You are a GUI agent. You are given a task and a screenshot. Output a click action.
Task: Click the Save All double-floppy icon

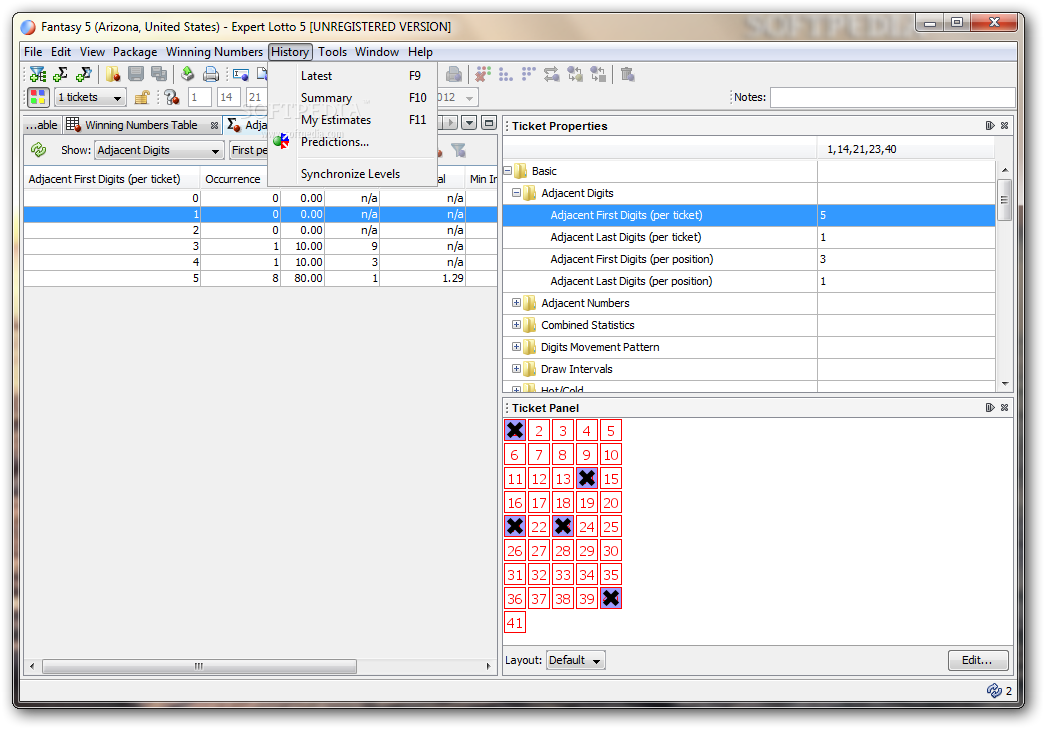159,74
